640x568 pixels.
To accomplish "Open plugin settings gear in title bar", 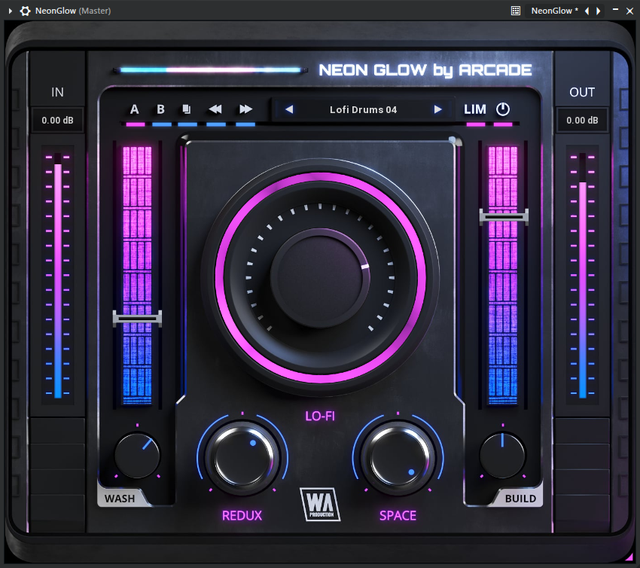I will [25, 10].
